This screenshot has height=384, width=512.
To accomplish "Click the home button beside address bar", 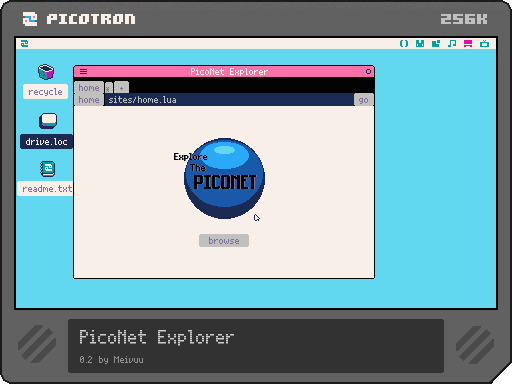I will coord(89,100).
